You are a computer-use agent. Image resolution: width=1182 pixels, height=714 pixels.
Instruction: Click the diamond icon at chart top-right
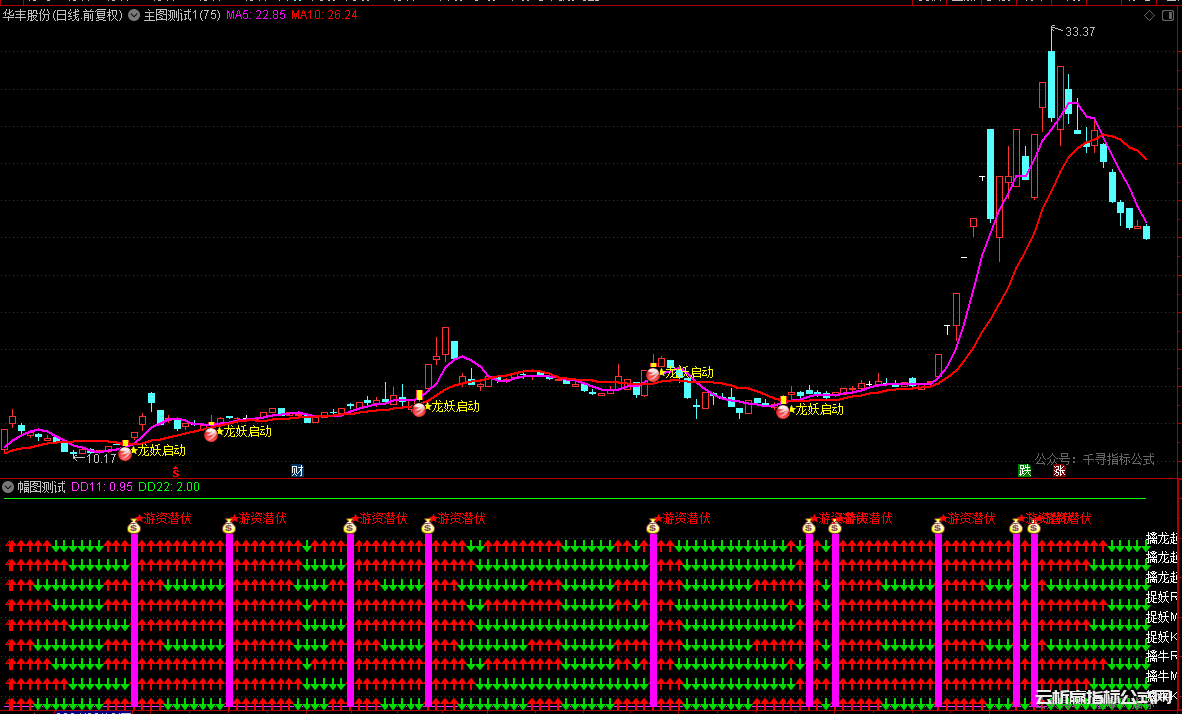[1148, 16]
